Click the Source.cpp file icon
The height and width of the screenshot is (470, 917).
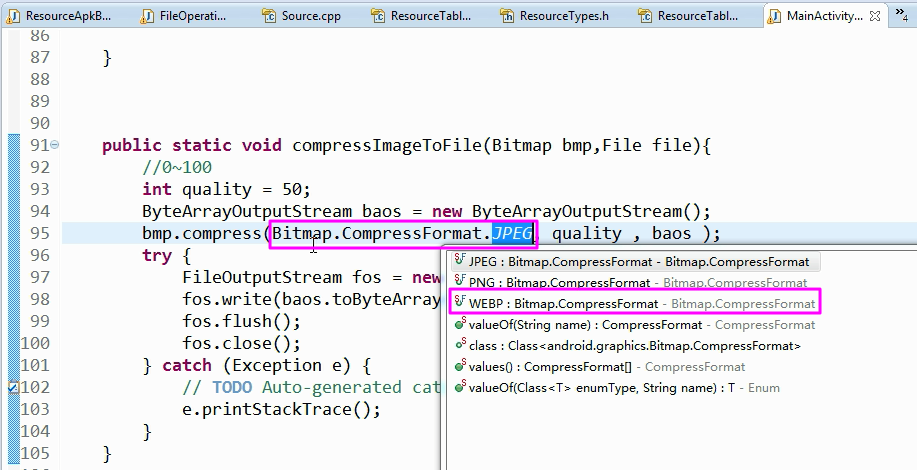click(268, 16)
